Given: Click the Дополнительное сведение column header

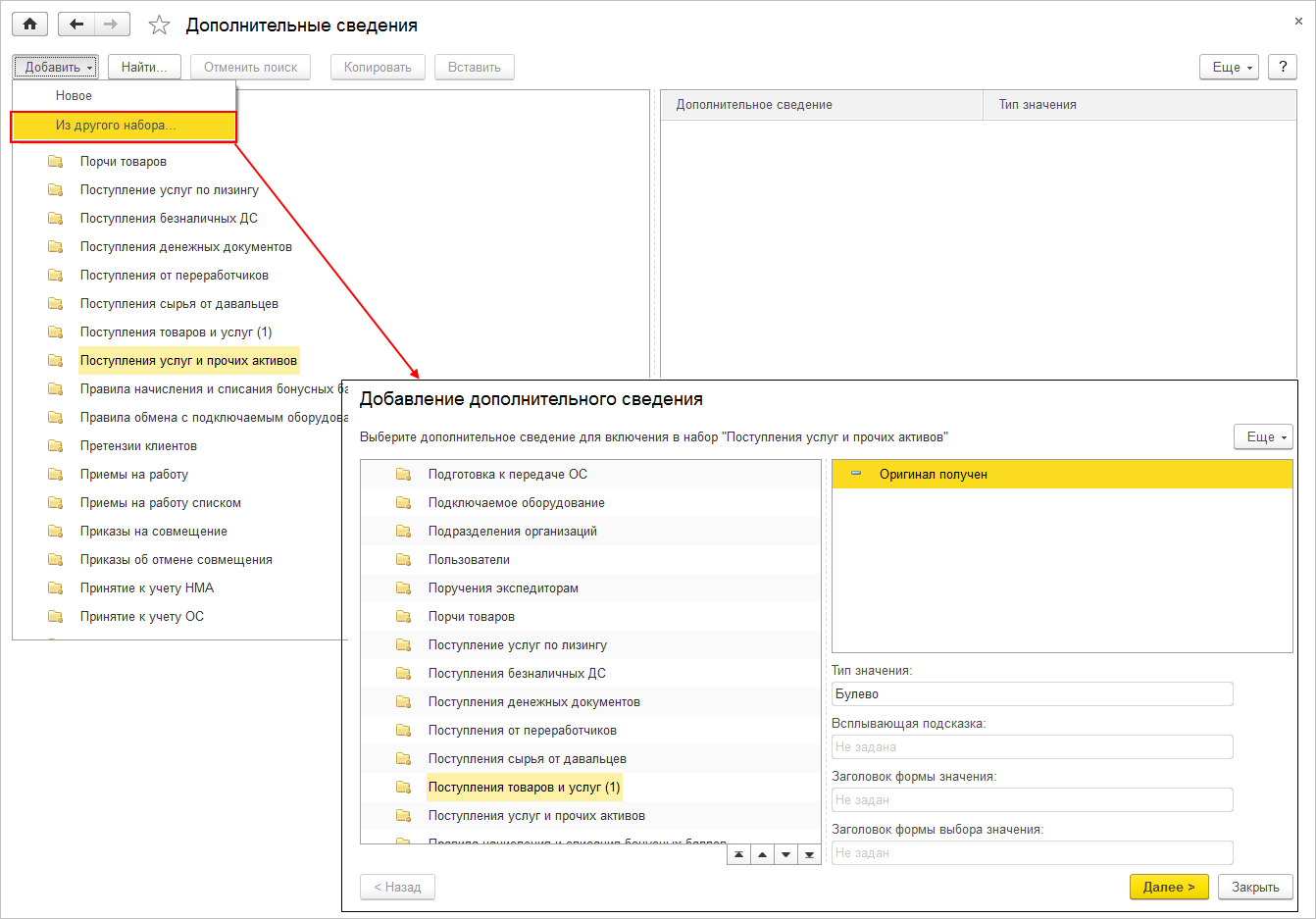Looking at the screenshot, I should pyautogui.click(x=822, y=104).
